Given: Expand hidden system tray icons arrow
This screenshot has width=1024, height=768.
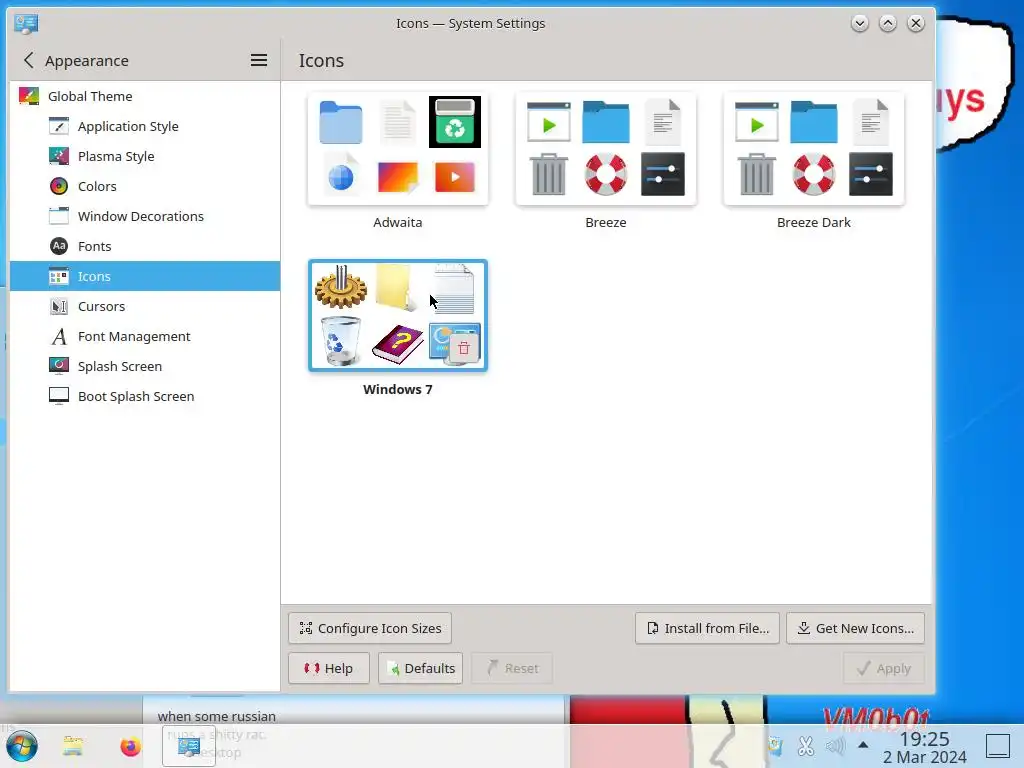Looking at the screenshot, I should click(x=863, y=744).
